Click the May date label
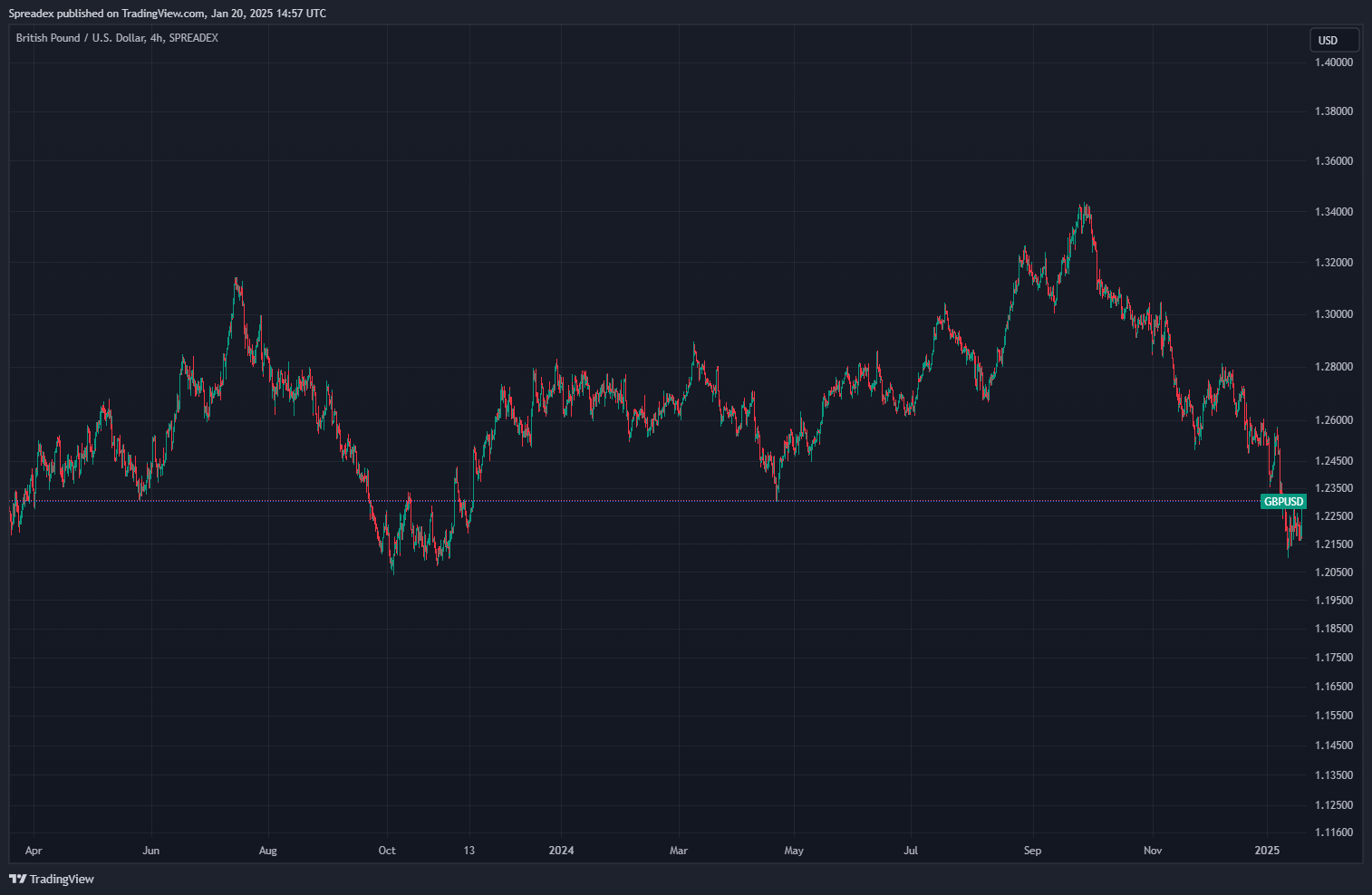 tap(794, 851)
